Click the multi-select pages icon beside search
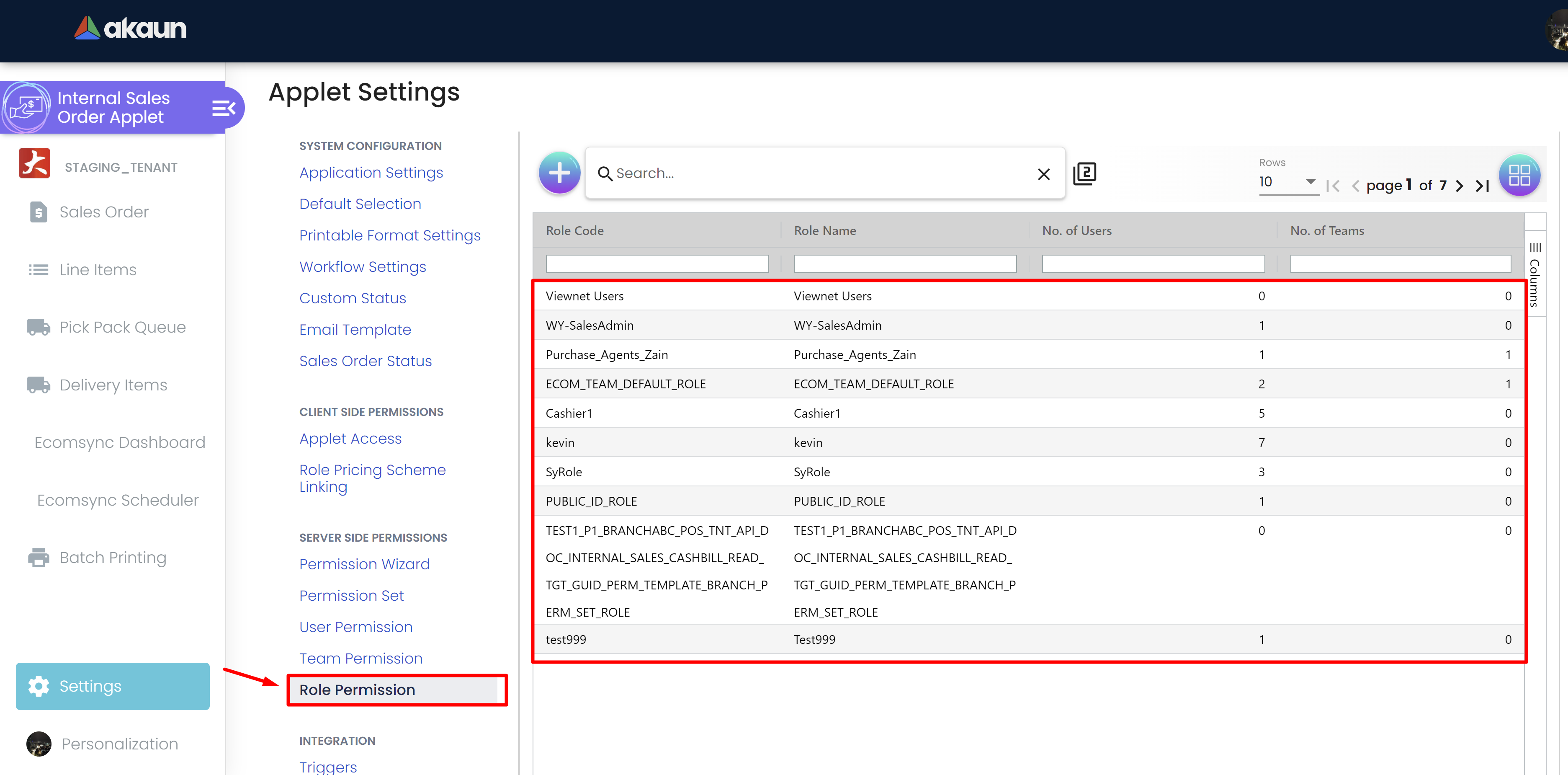1568x775 pixels. point(1084,173)
